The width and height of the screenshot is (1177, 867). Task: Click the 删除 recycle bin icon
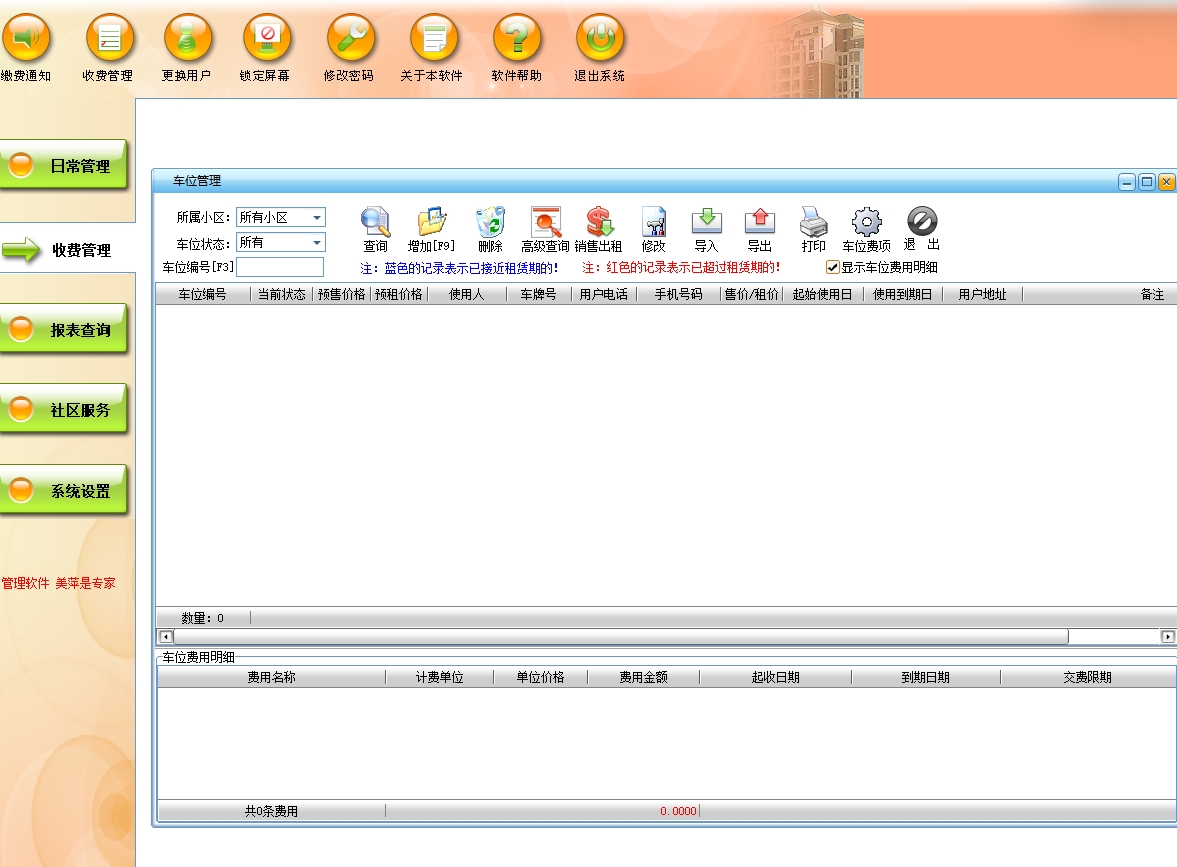490,222
